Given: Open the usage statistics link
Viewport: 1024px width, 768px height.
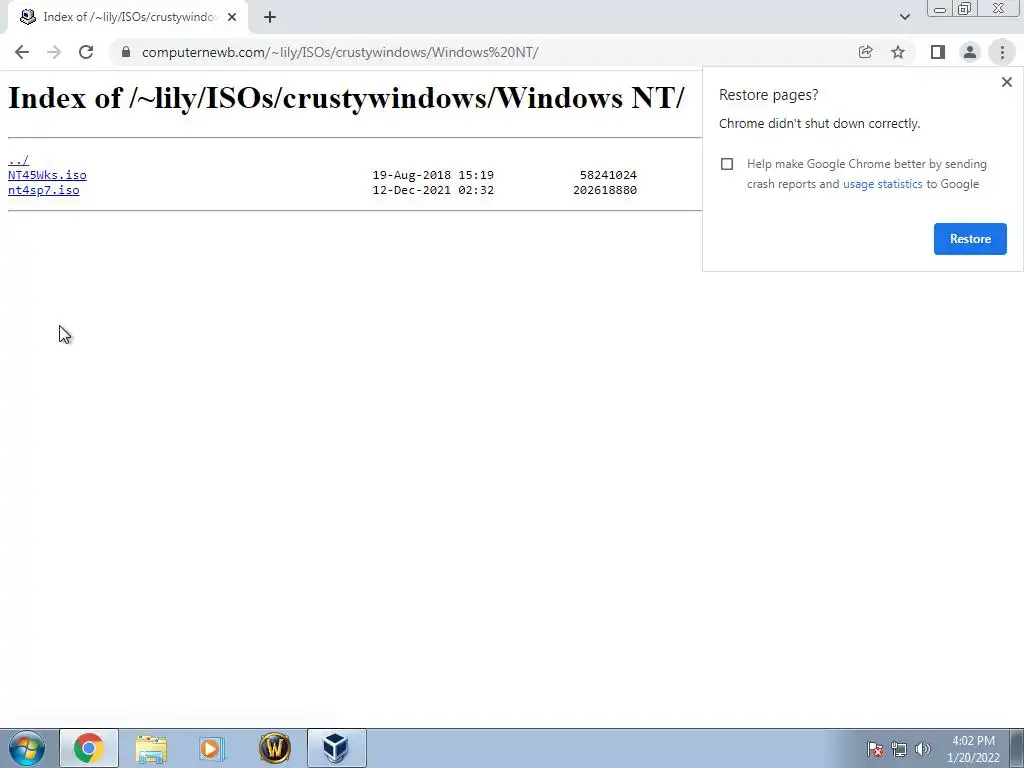Looking at the screenshot, I should pyautogui.click(x=882, y=184).
